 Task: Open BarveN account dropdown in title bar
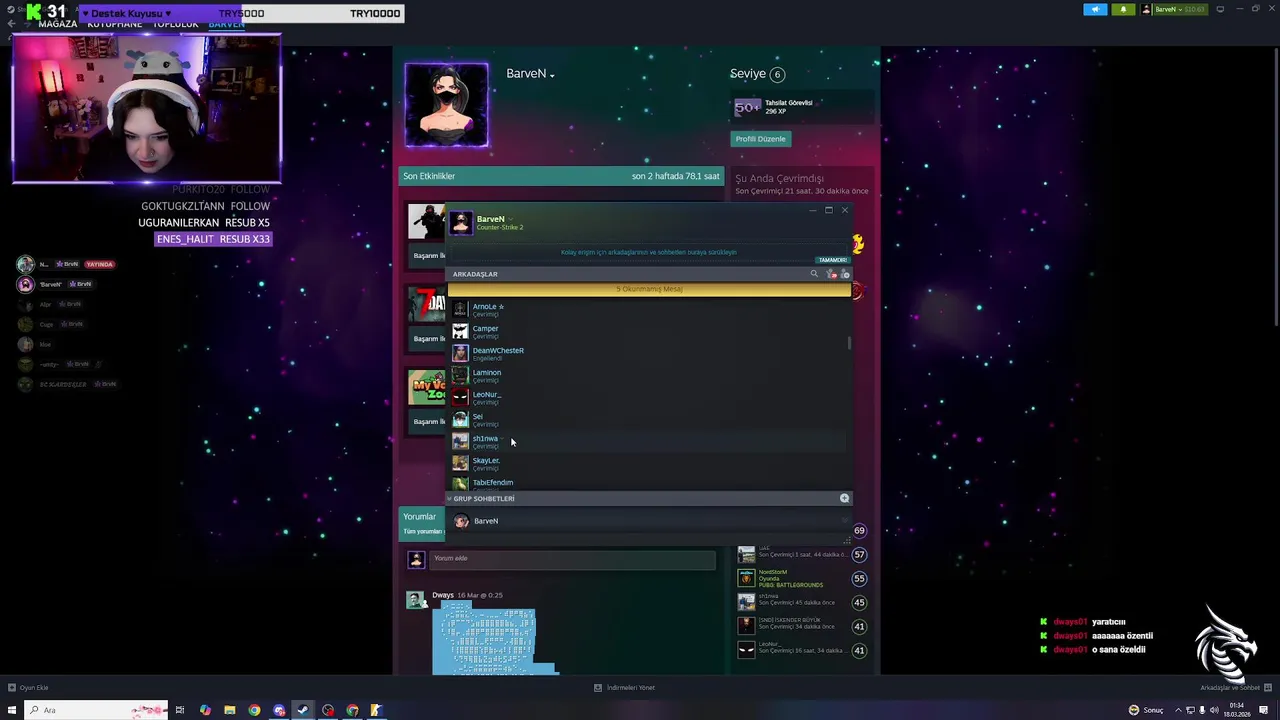click(1175, 9)
